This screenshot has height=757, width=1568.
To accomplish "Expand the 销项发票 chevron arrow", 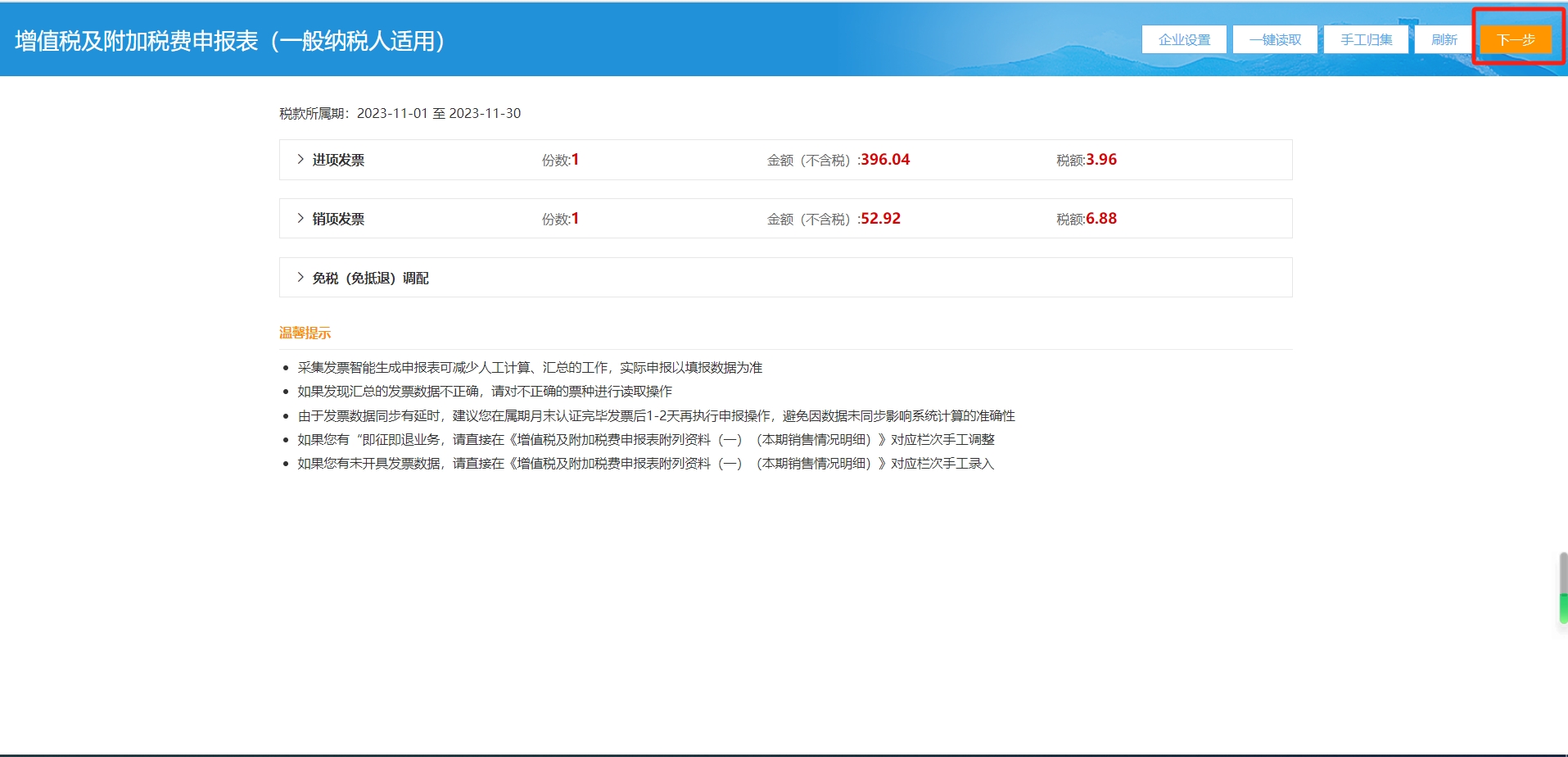I will click(x=300, y=219).
